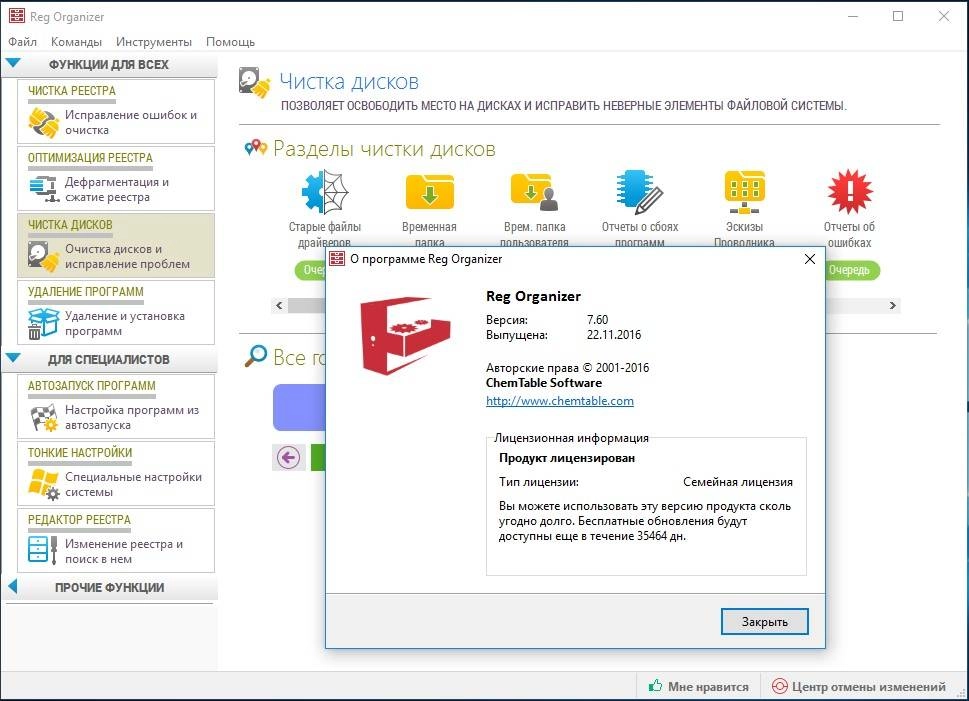
Task: Select the АВТОЗАПУСК ПРОГРАММ heading
Action: (91, 386)
